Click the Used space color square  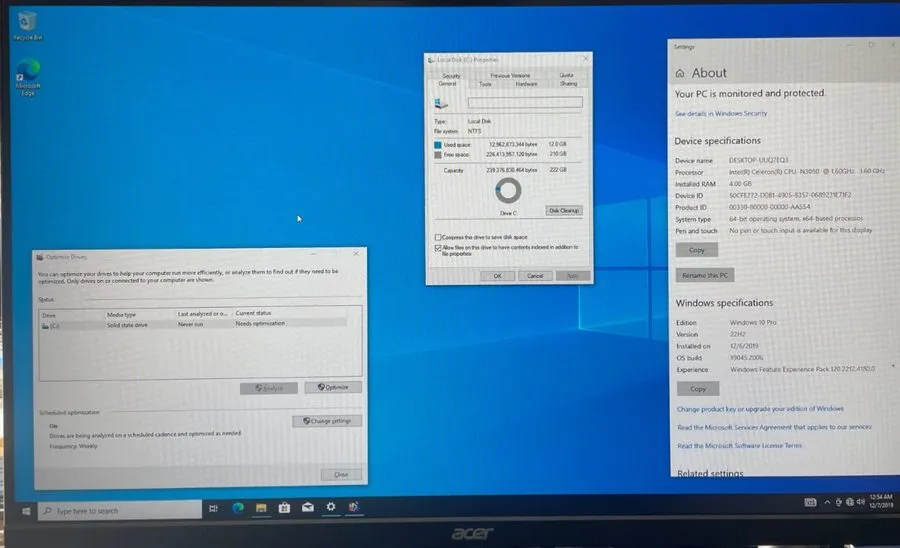(x=438, y=145)
